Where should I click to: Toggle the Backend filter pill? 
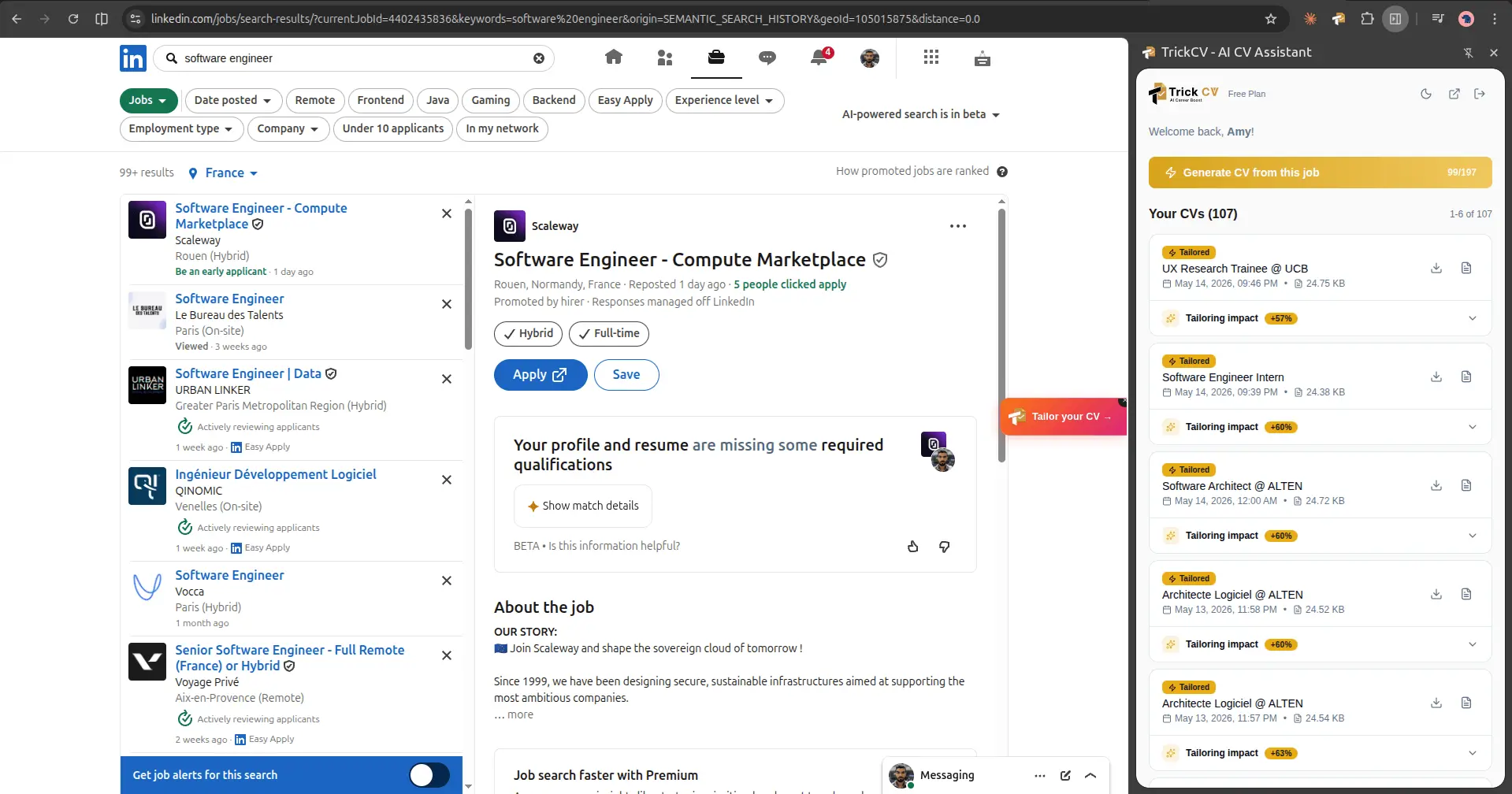tap(554, 100)
